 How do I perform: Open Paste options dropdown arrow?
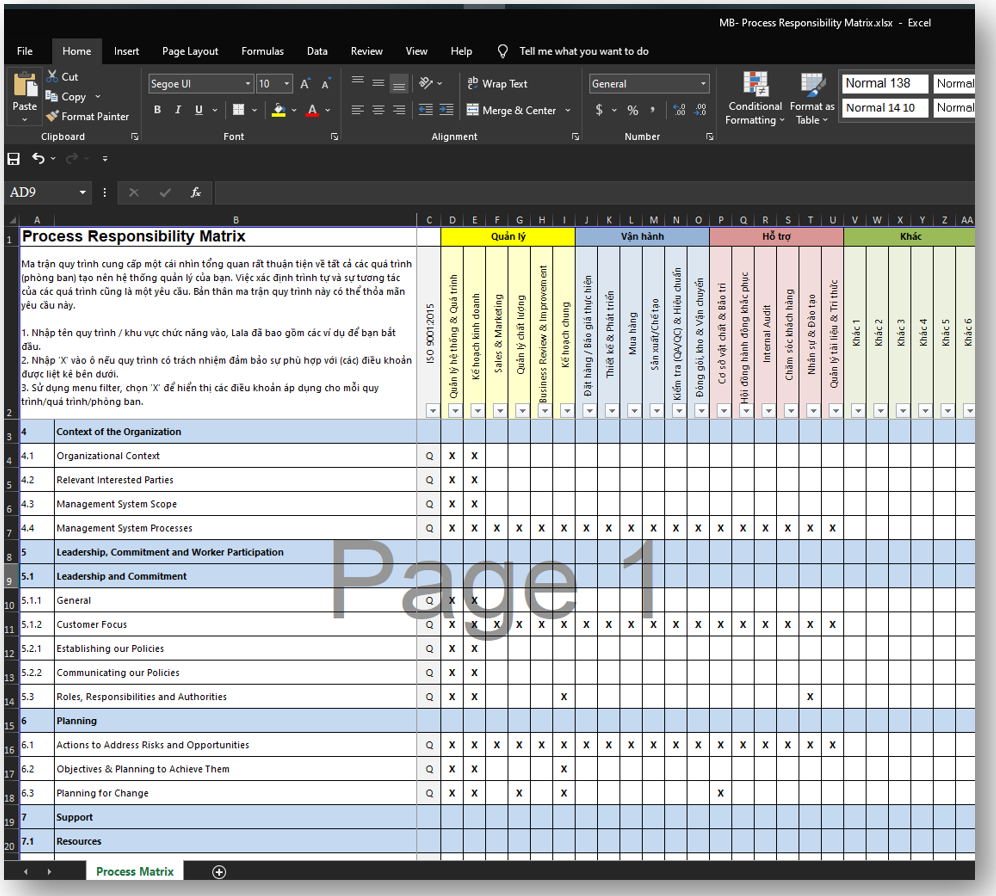[x=25, y=119]
